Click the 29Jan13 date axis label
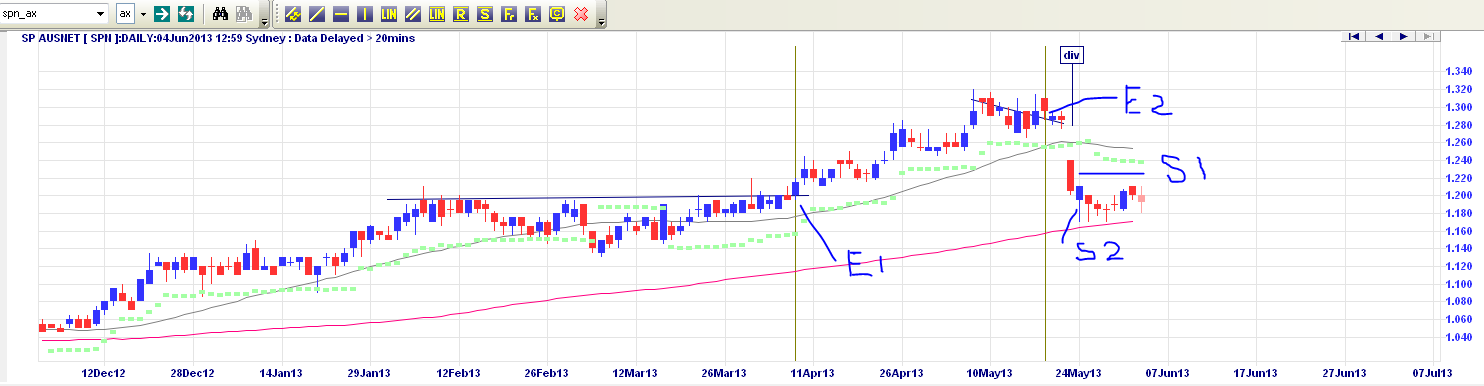Viewport: 1484px width, 386px height. coord(369,374)
